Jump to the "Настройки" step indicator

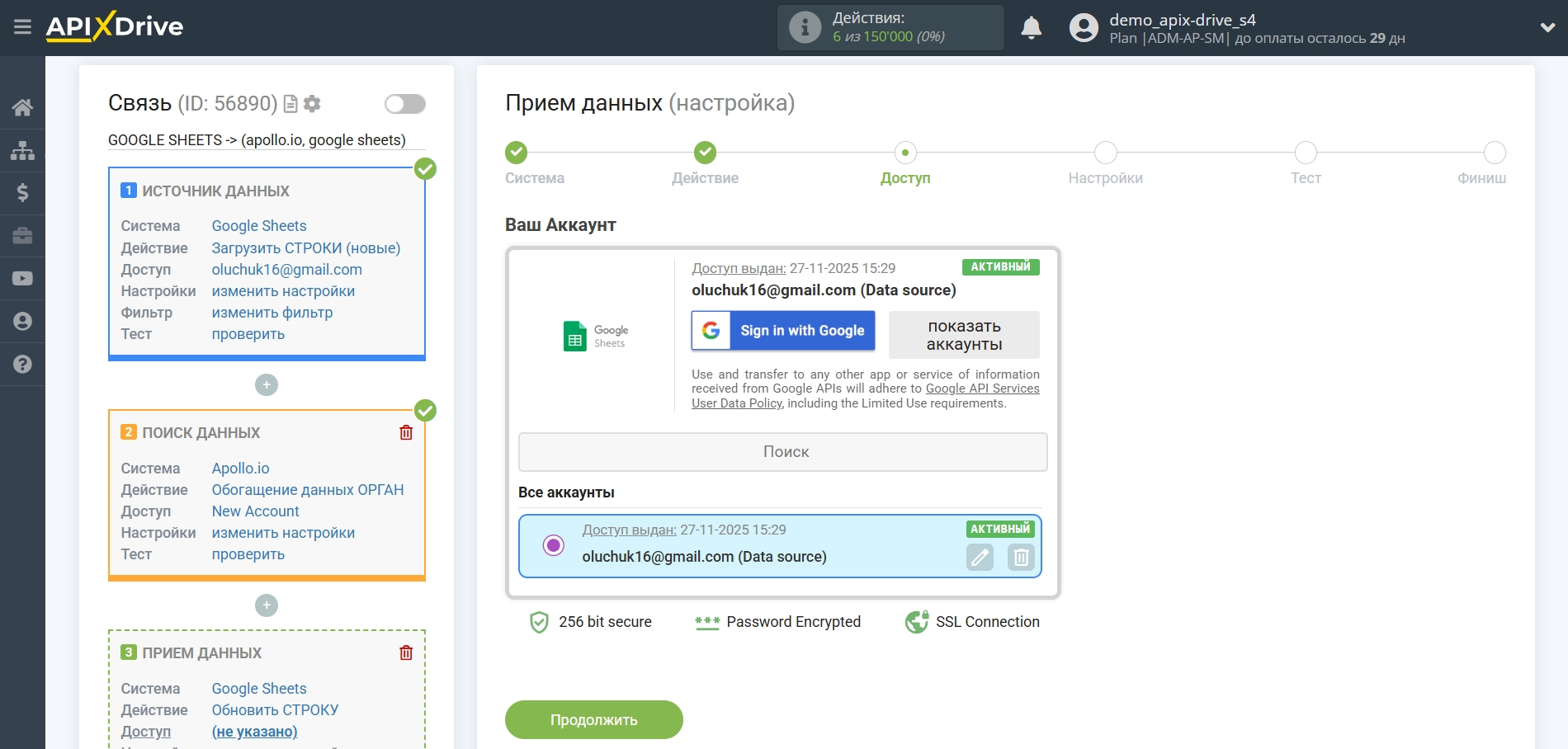click(1105, 153)
